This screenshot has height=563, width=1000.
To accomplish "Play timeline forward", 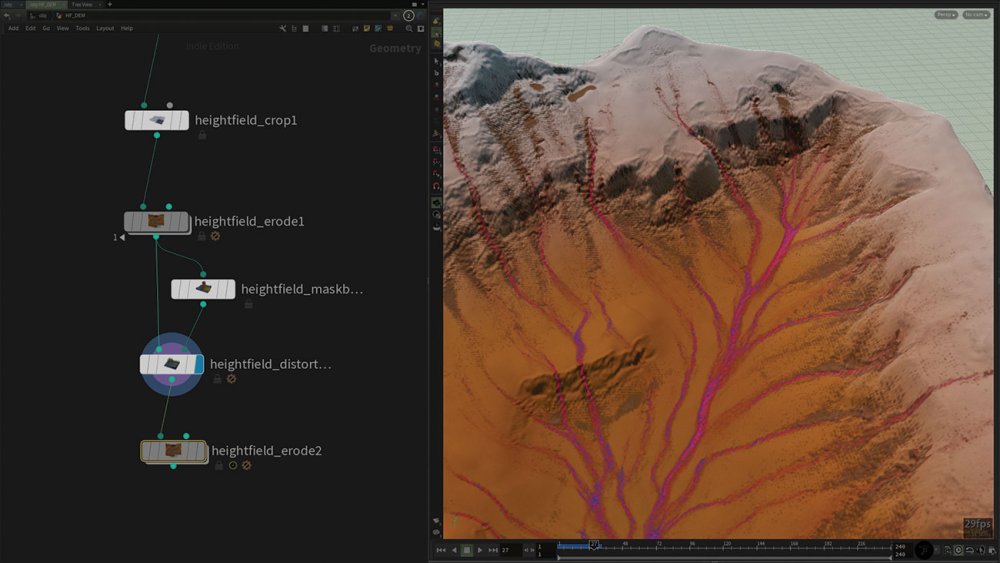I will click(480, 550).
